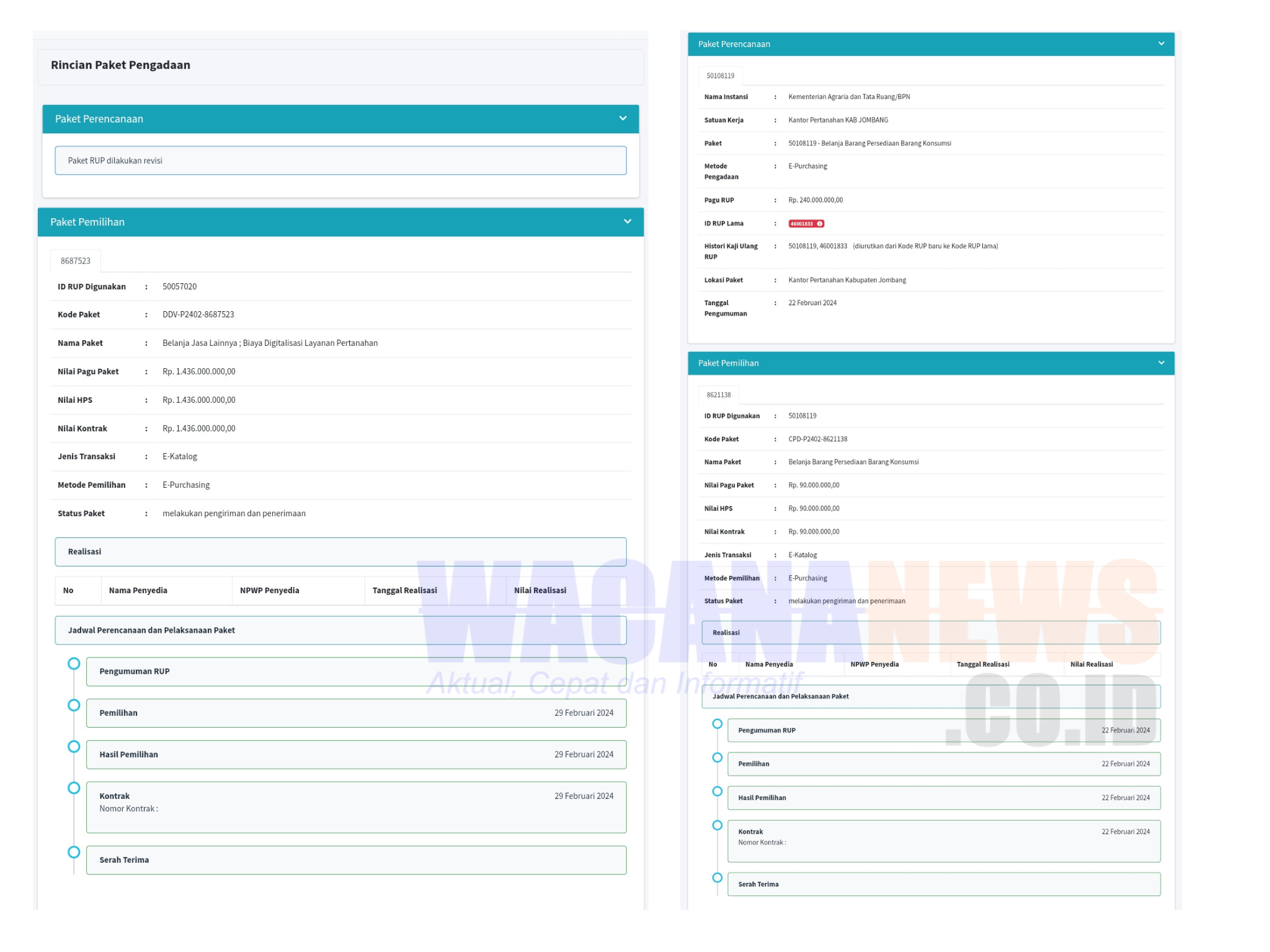Click the Paket RUP dilakukan revisi notice
The image size is (1270, 952).
pyautogui.click(x=340, y=161)
